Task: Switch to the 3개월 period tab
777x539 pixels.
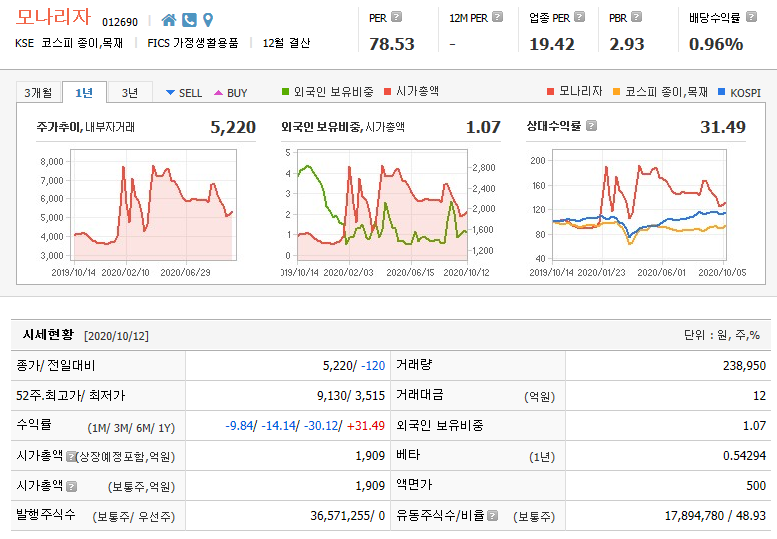Action: [38, 93]
